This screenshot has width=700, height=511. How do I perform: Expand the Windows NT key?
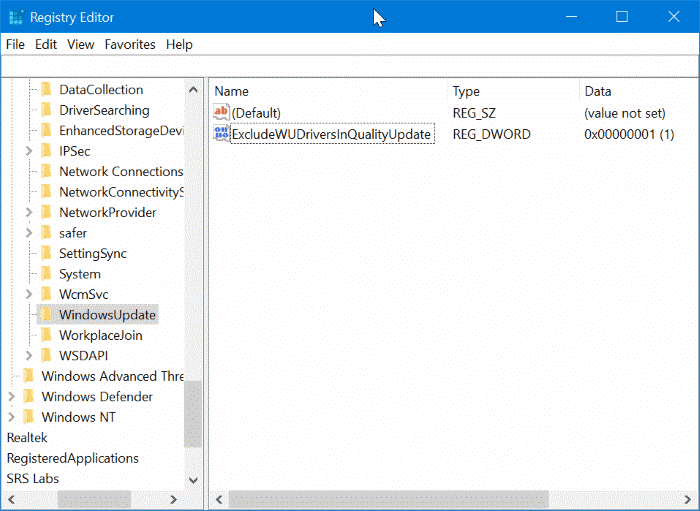click(x=11, y=418)
